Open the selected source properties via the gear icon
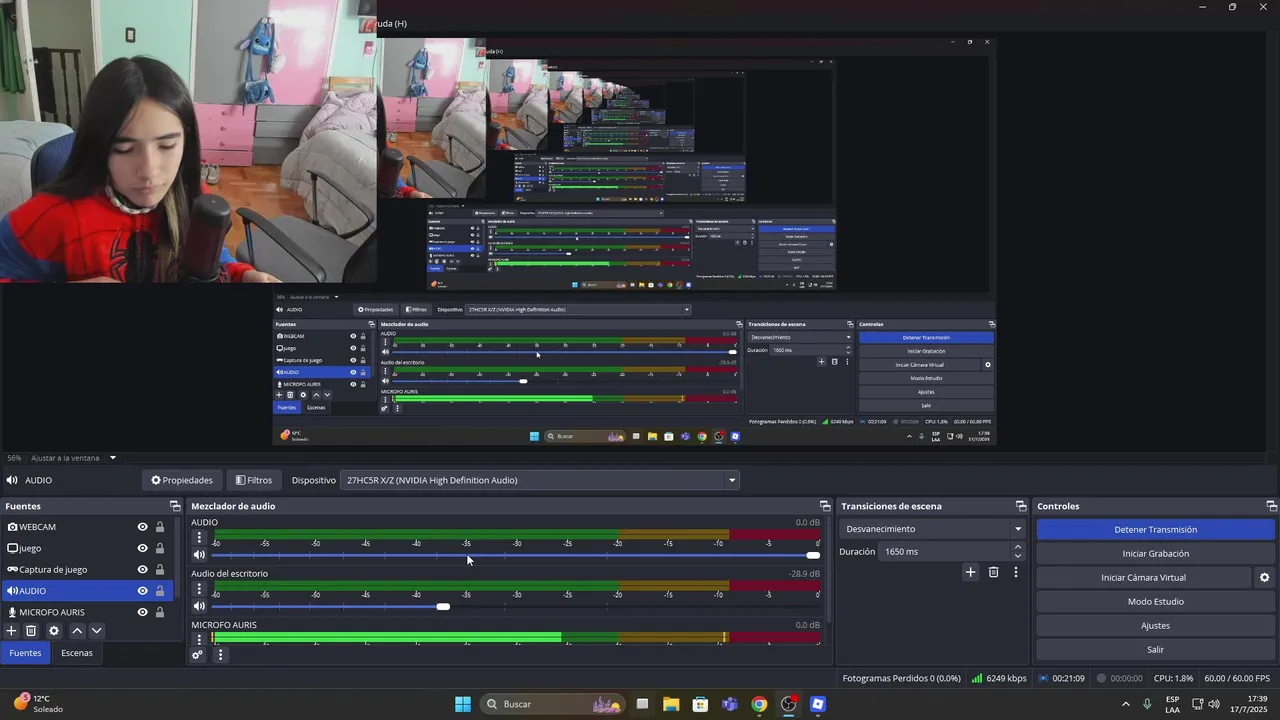 [54, 631]
